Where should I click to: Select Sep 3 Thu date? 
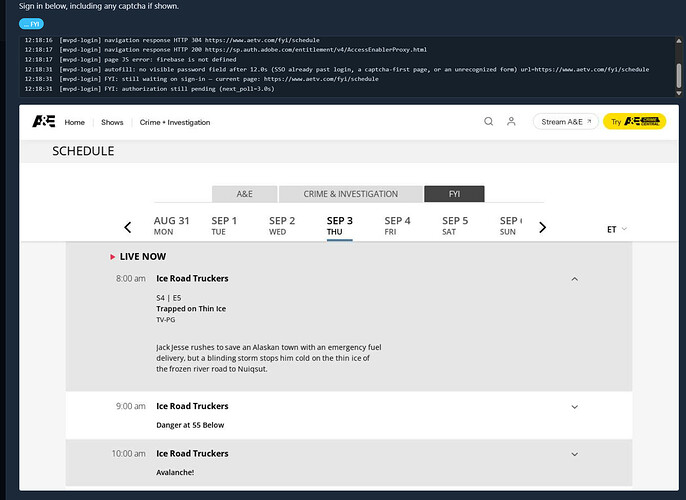(340, 226)
